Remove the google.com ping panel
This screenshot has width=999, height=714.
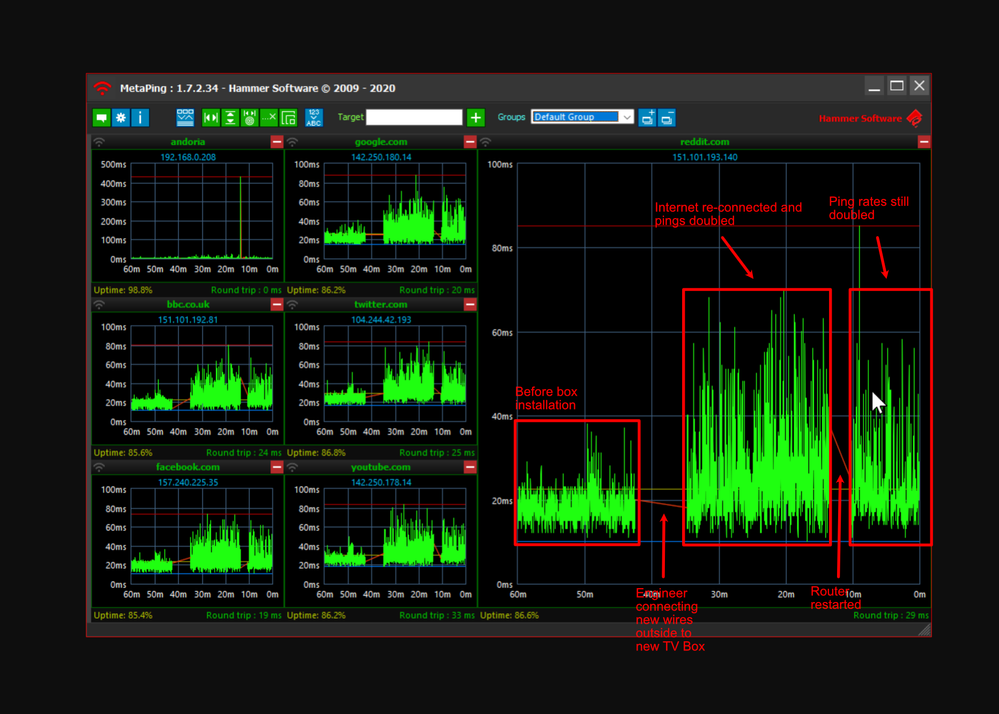pos(470,142)
